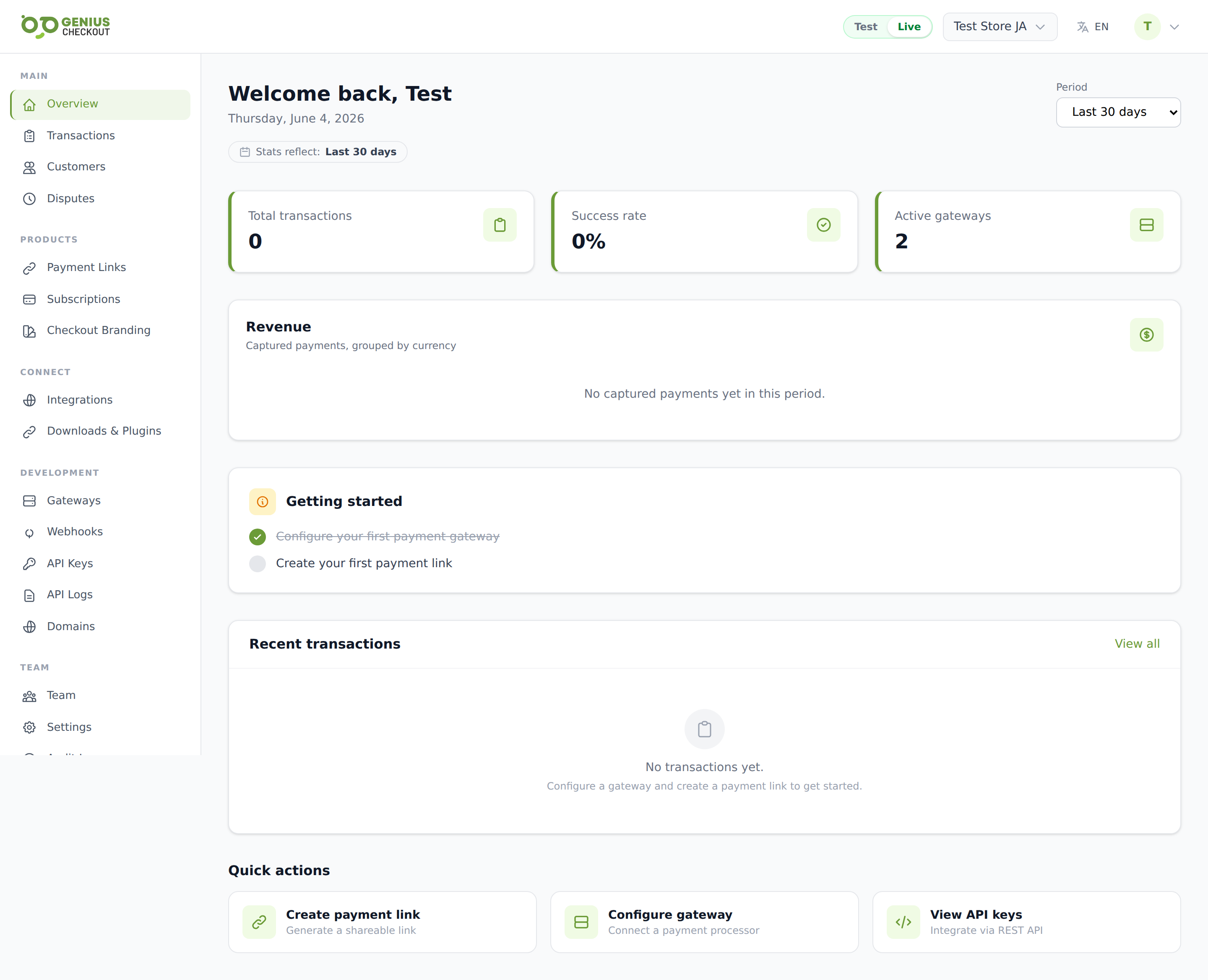
Task: Click the Revenue dollar icon
Action: (1146, 335)
